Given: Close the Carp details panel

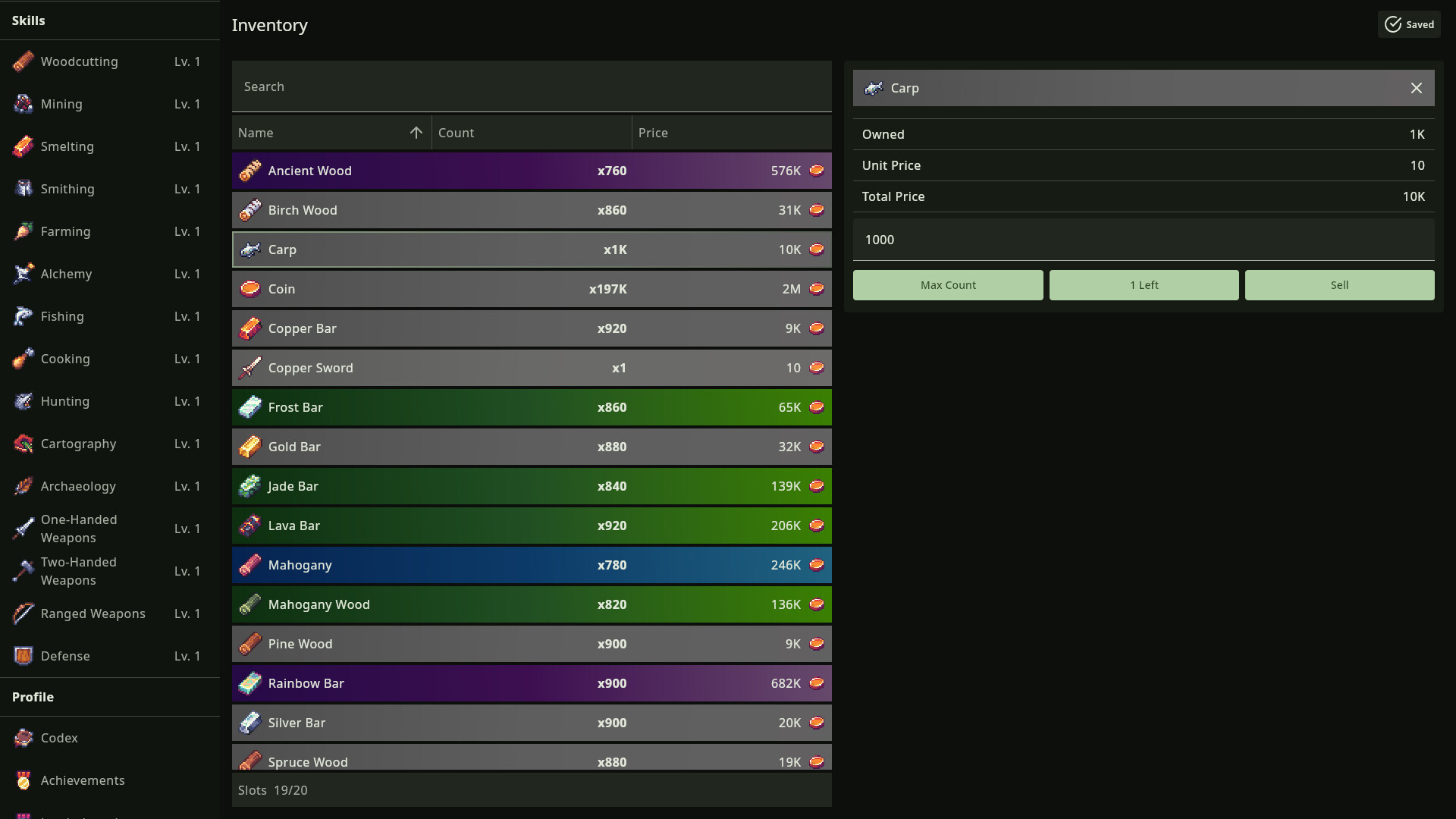Looking at the screenshot, I should 1416,88.
